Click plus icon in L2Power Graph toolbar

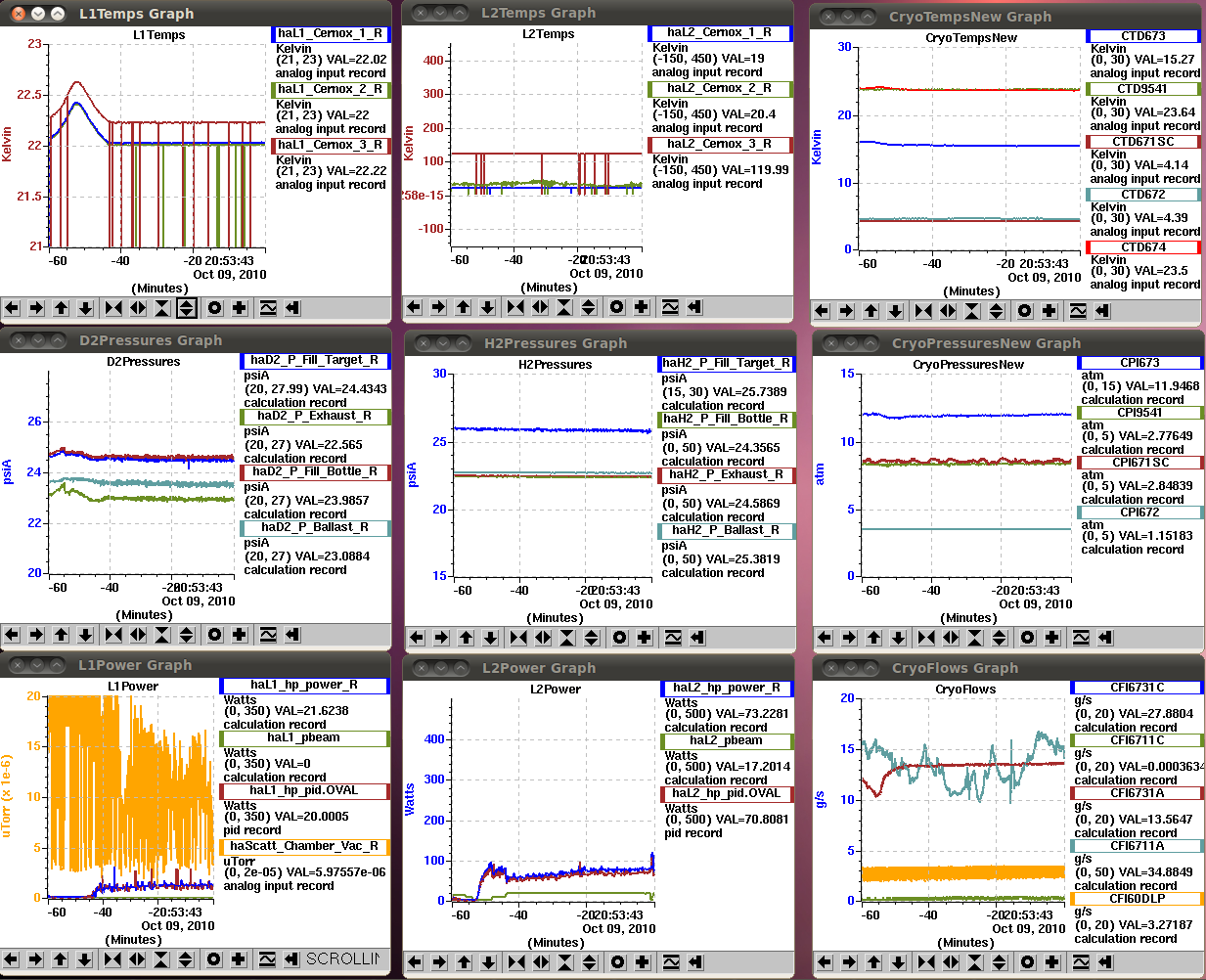coord(643,962)
